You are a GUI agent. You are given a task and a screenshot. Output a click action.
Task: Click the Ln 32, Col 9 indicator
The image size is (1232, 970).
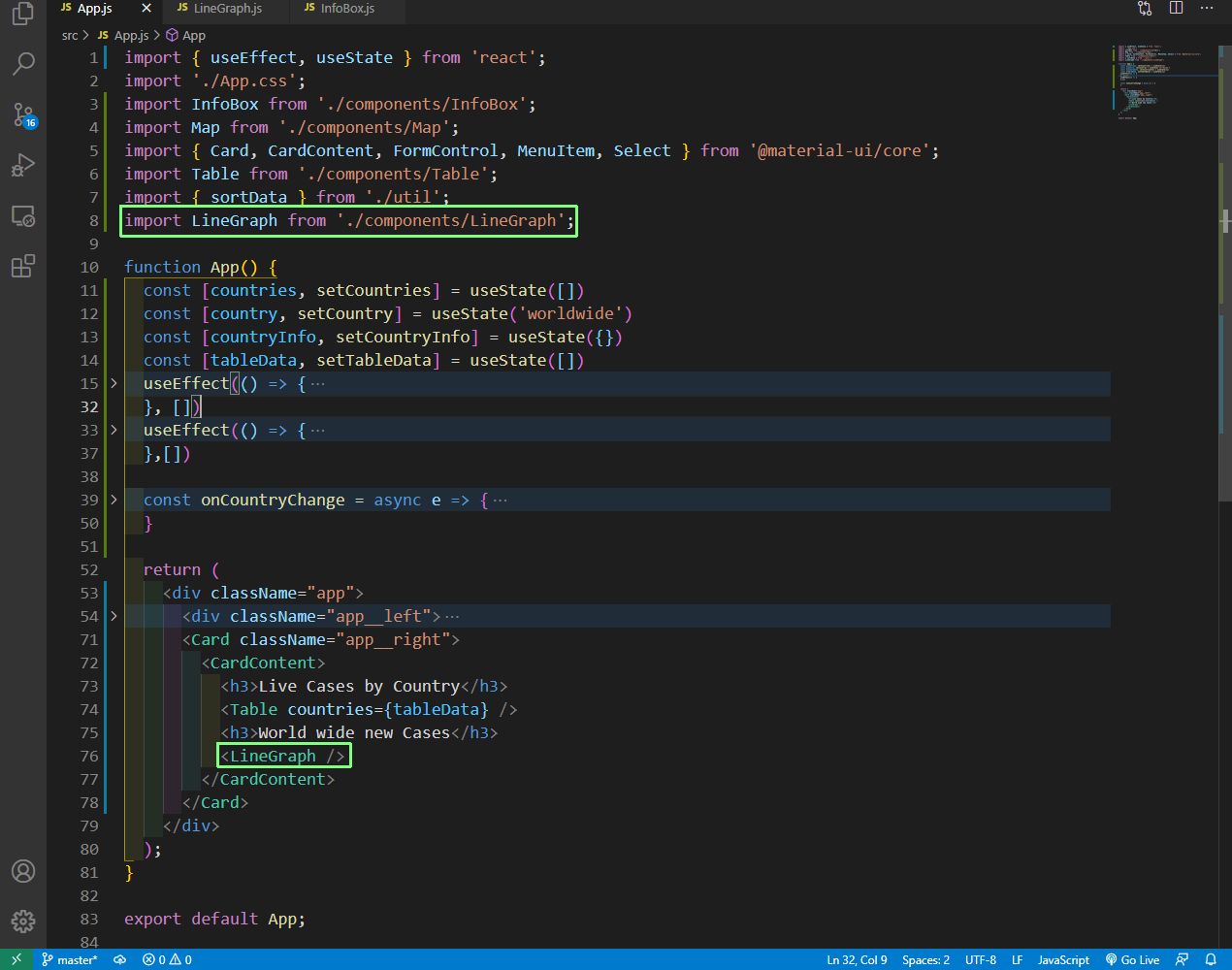(x=857, y=959)
